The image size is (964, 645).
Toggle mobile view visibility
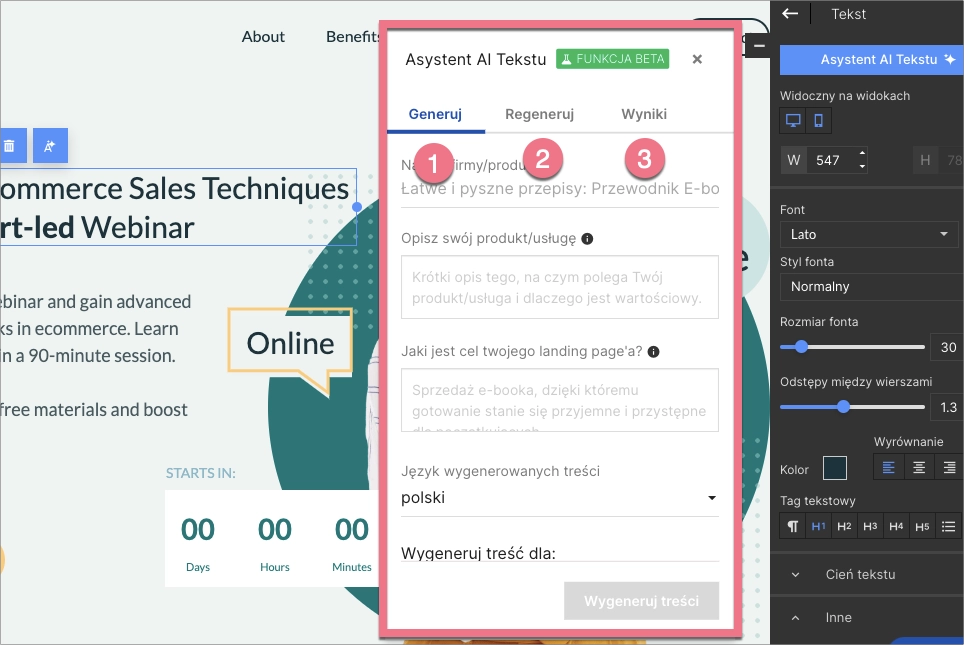tap(819, 121)
